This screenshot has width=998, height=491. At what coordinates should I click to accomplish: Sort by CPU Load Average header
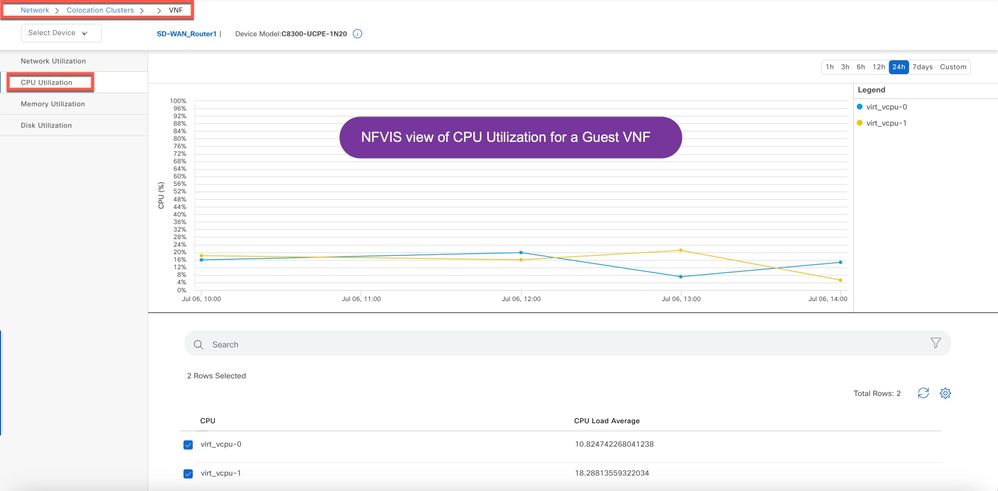click(x=607, y=421)
